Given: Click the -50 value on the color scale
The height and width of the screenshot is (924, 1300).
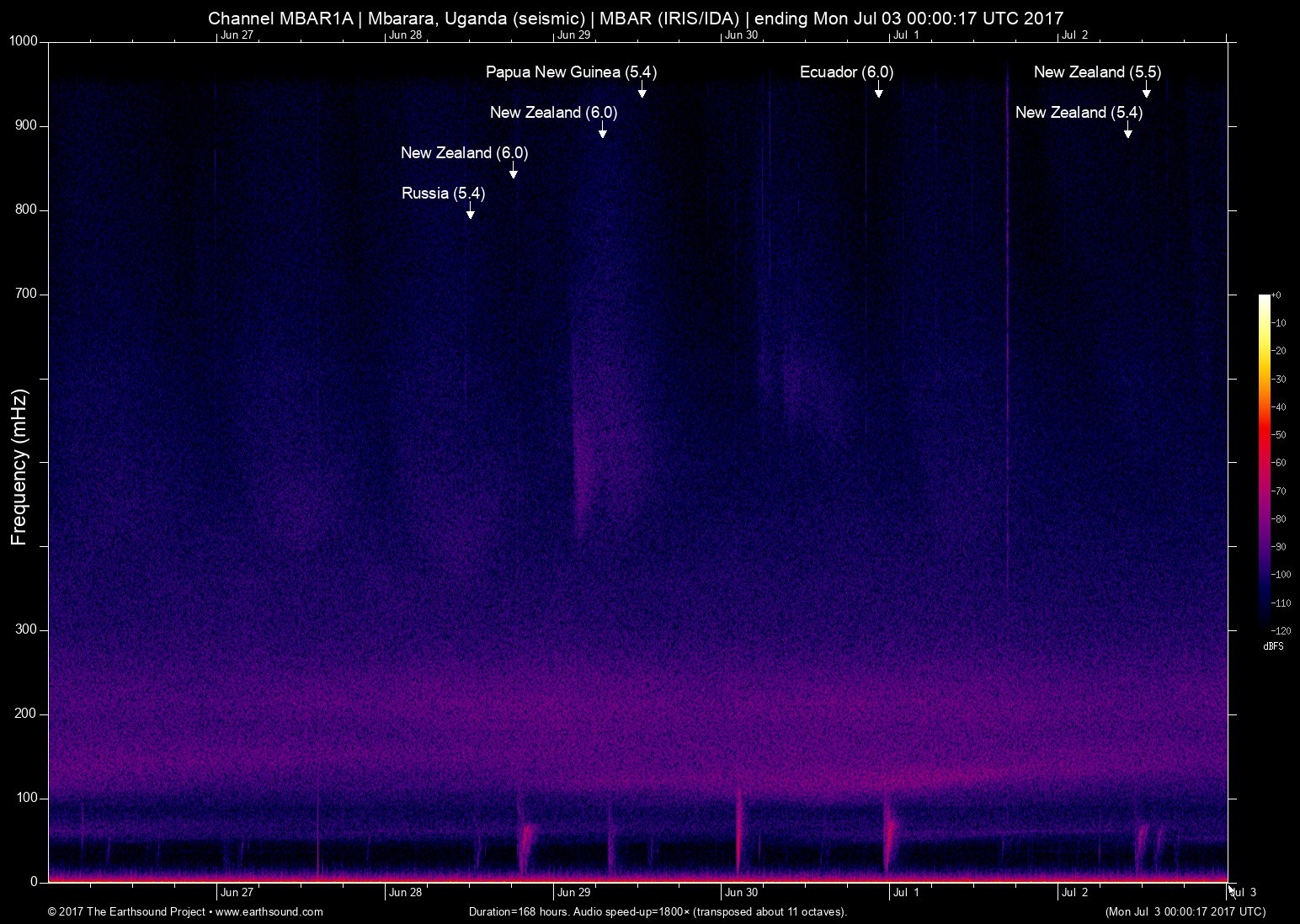Looking at the screenshot, I should (1279, 435).
